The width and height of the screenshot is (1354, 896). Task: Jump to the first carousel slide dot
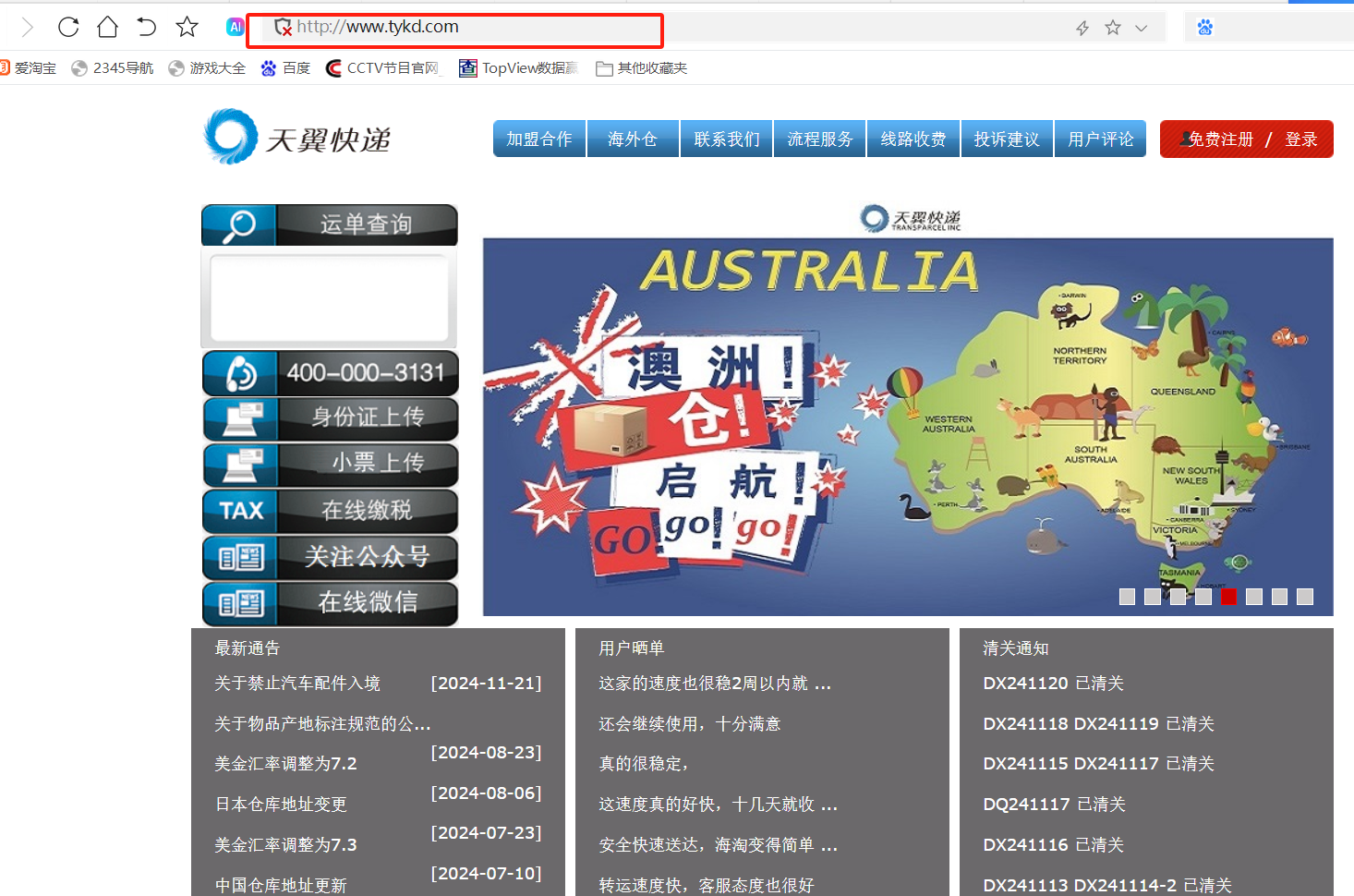1127,597
